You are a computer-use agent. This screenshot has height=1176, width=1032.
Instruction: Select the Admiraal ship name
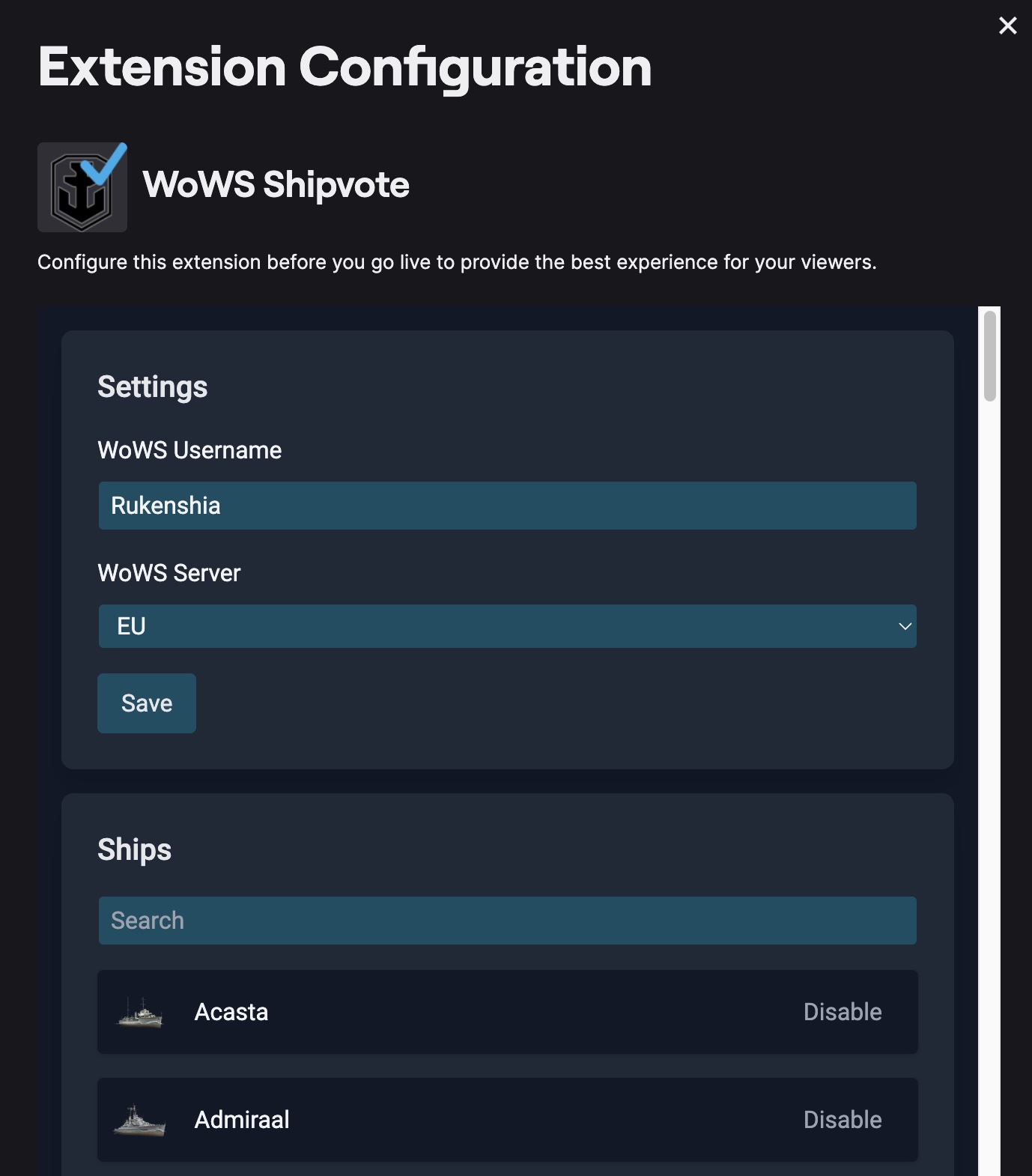[x=242, y=1120]
